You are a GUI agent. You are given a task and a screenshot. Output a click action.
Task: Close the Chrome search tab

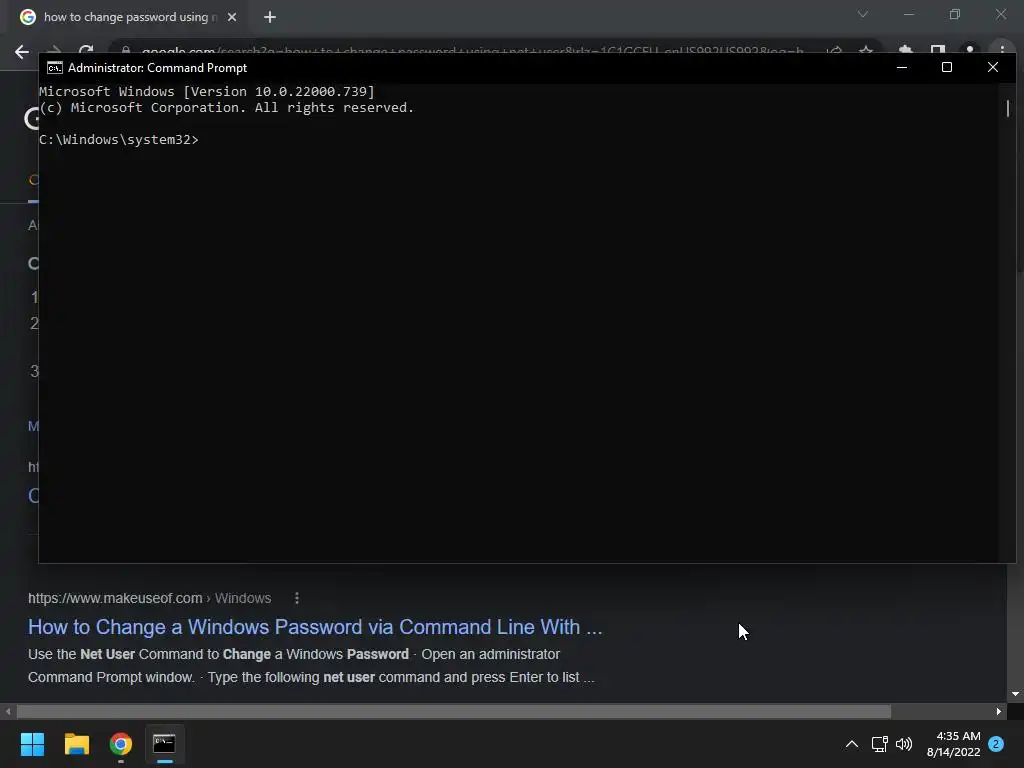(x=232, y=17)
